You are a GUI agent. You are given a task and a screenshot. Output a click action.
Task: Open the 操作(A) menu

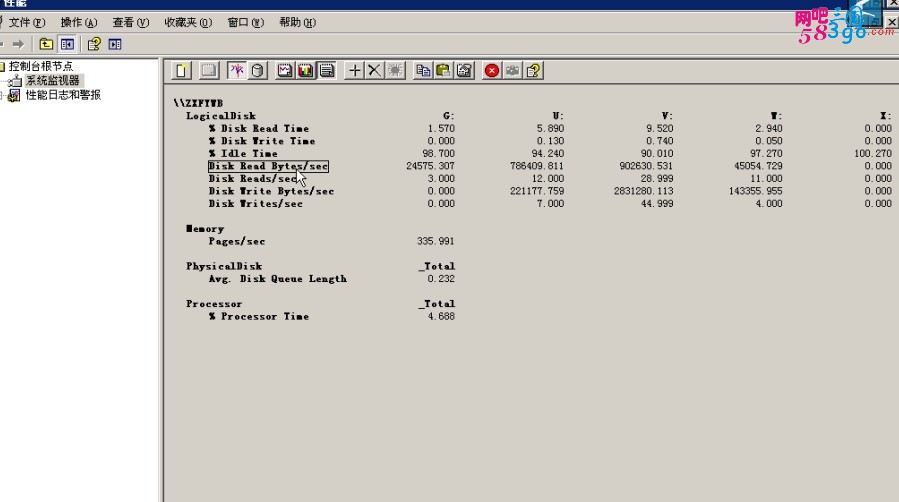tap(79, 22)
